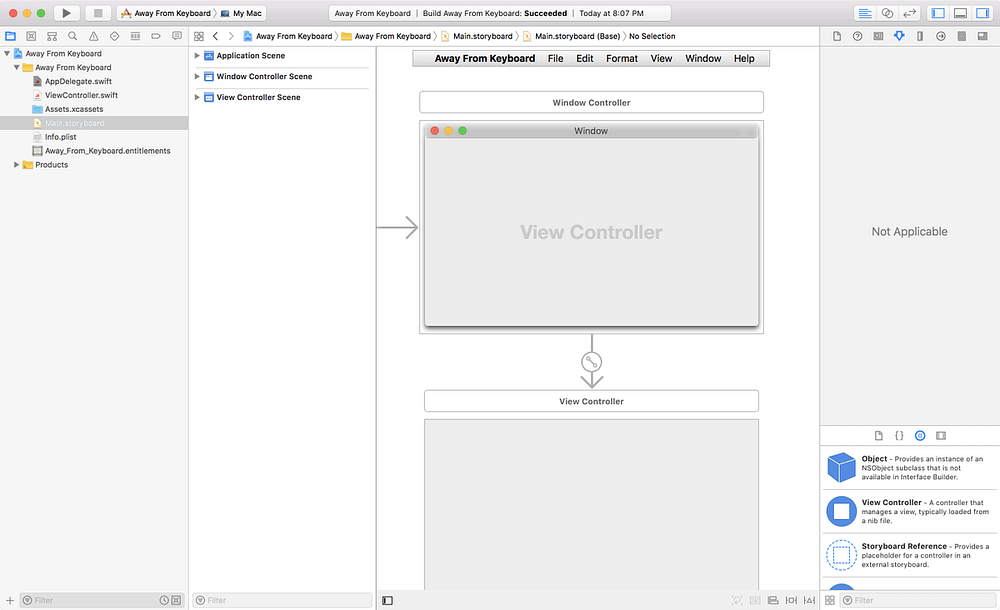
Task: Show the View Effects inspector
Action: (982, 36)
